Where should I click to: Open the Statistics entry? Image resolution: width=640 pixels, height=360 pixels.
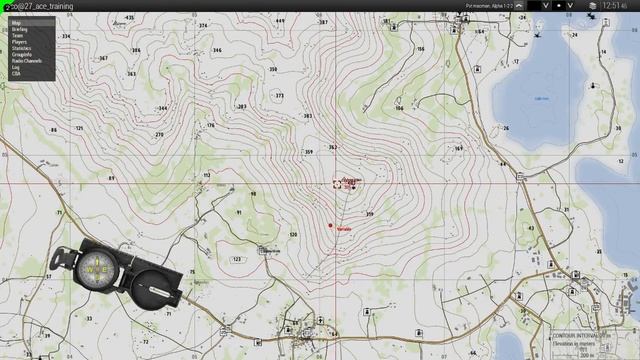tap(21, 48)
